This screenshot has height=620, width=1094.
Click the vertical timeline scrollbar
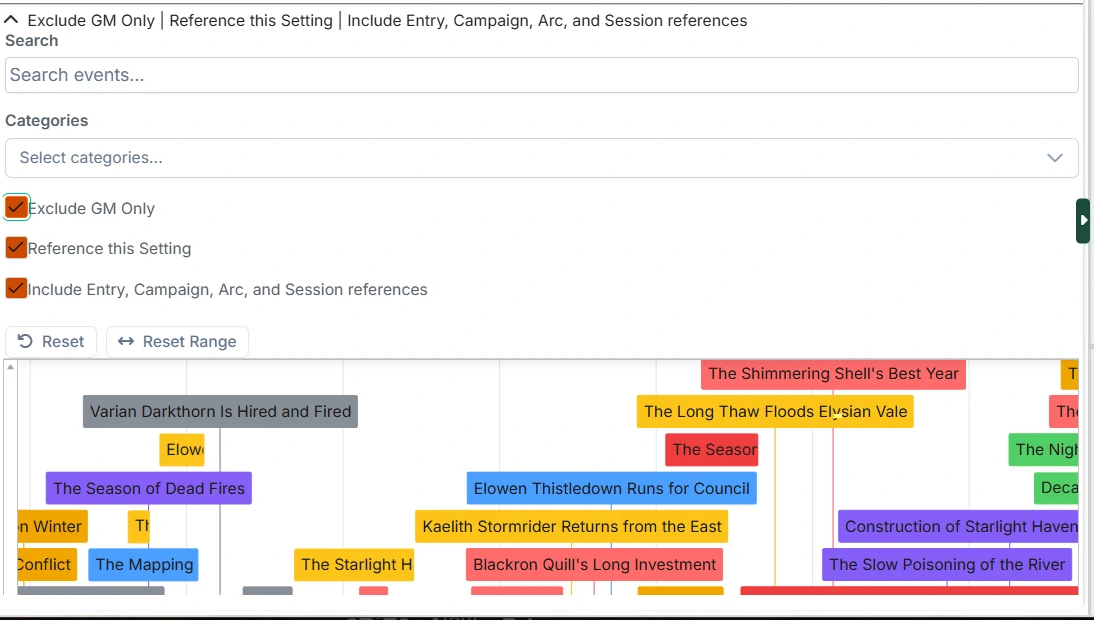point(10,480)
